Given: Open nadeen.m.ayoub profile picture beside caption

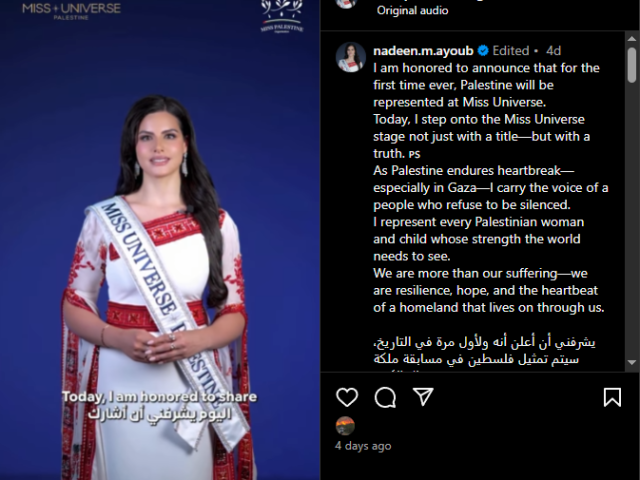Looking at the screenshot, I should [x=351, y=57].
